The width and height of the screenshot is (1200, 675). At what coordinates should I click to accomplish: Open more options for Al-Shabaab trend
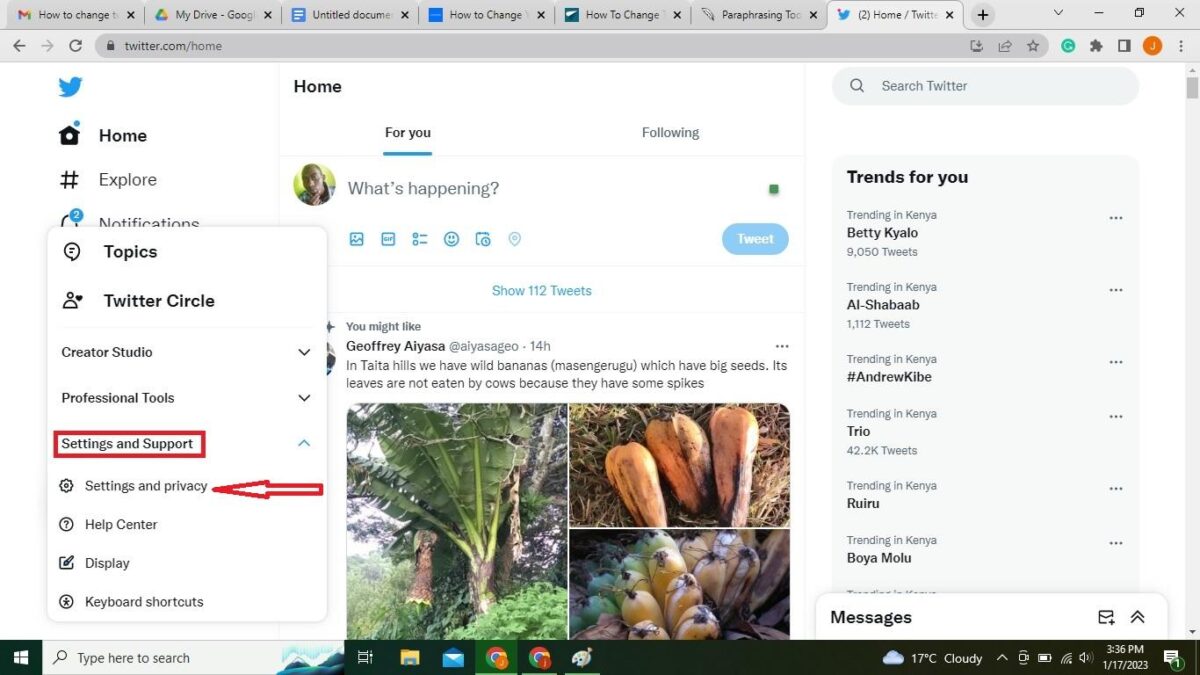(1116, 290)
